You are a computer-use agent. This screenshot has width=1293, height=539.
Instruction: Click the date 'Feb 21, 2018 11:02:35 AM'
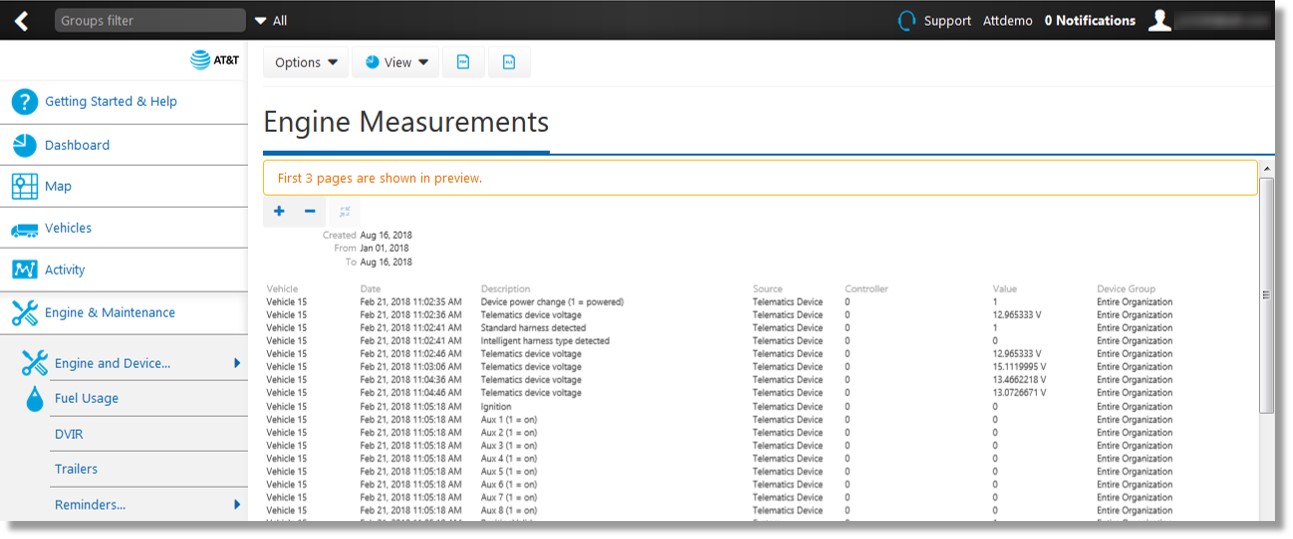(411, 302)
